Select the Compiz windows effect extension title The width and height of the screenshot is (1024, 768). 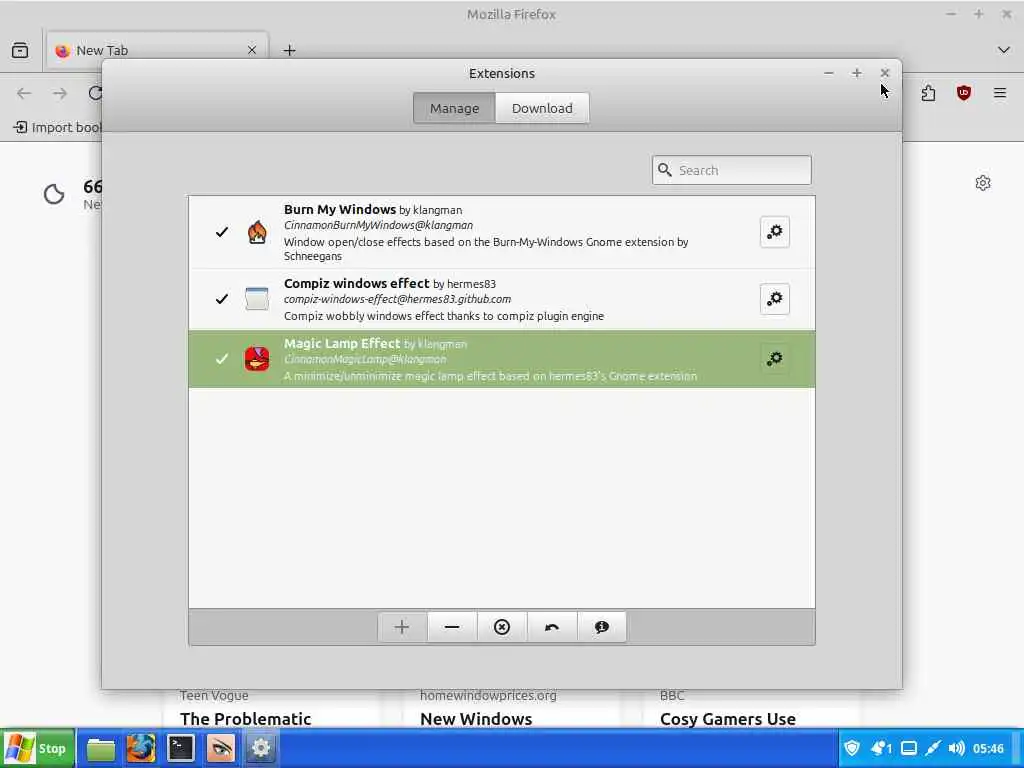(x=357, y=283)
